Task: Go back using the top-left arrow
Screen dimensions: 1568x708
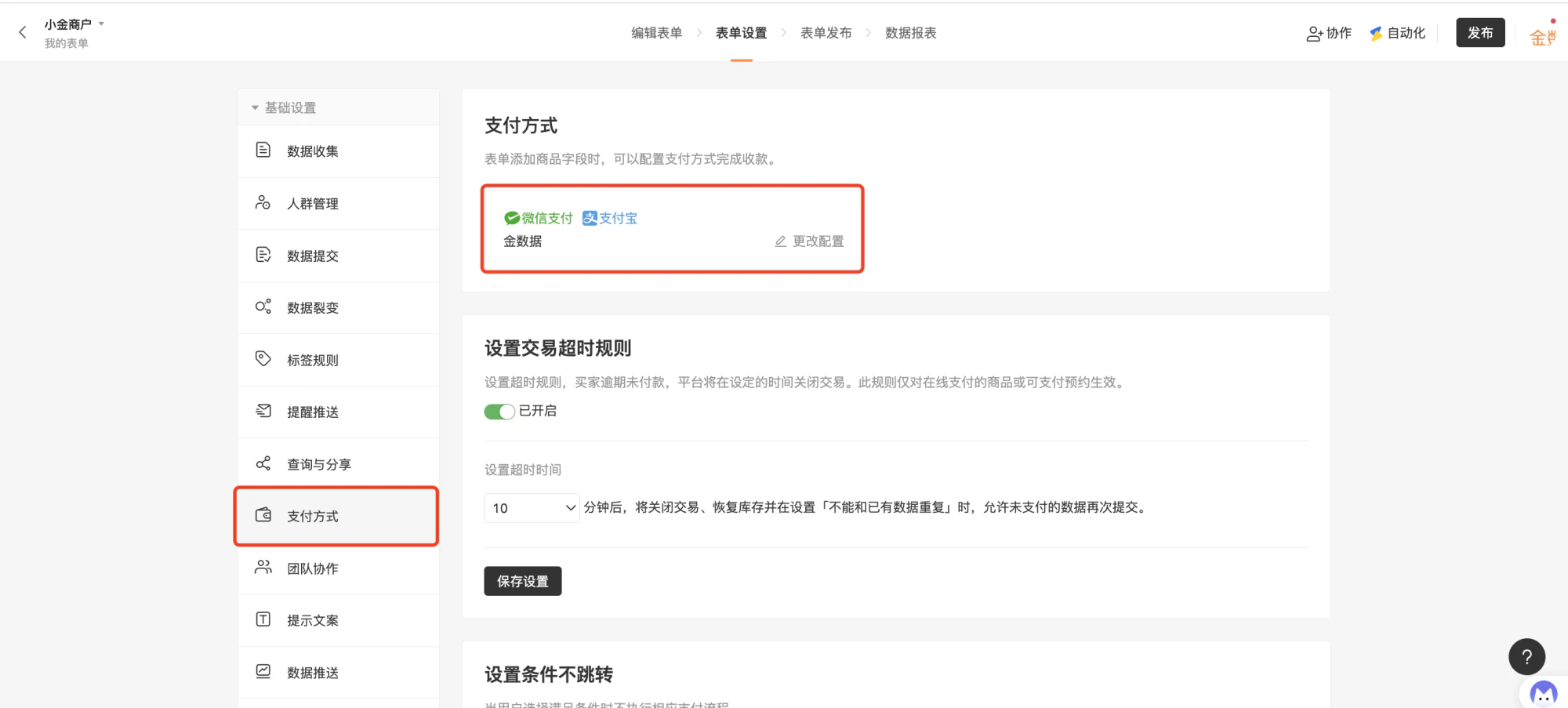Action: point(22,32)
